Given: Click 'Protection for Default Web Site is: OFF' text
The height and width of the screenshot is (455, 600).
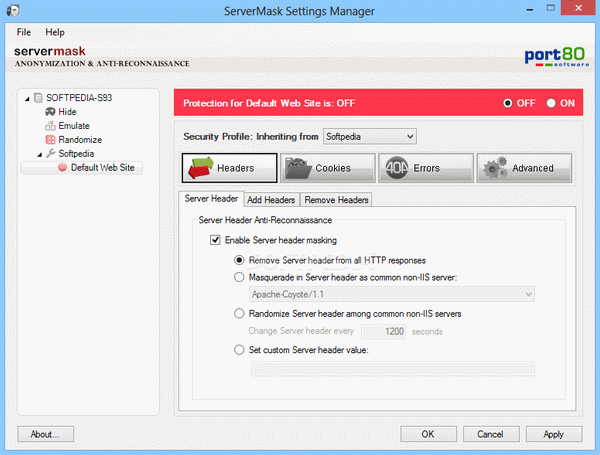Looking at the screenshot, I should 269,103.
